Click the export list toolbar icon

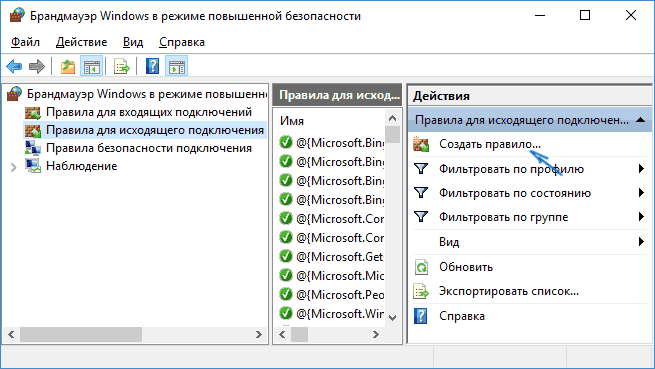pyautogui.click(x=122, y=66)
